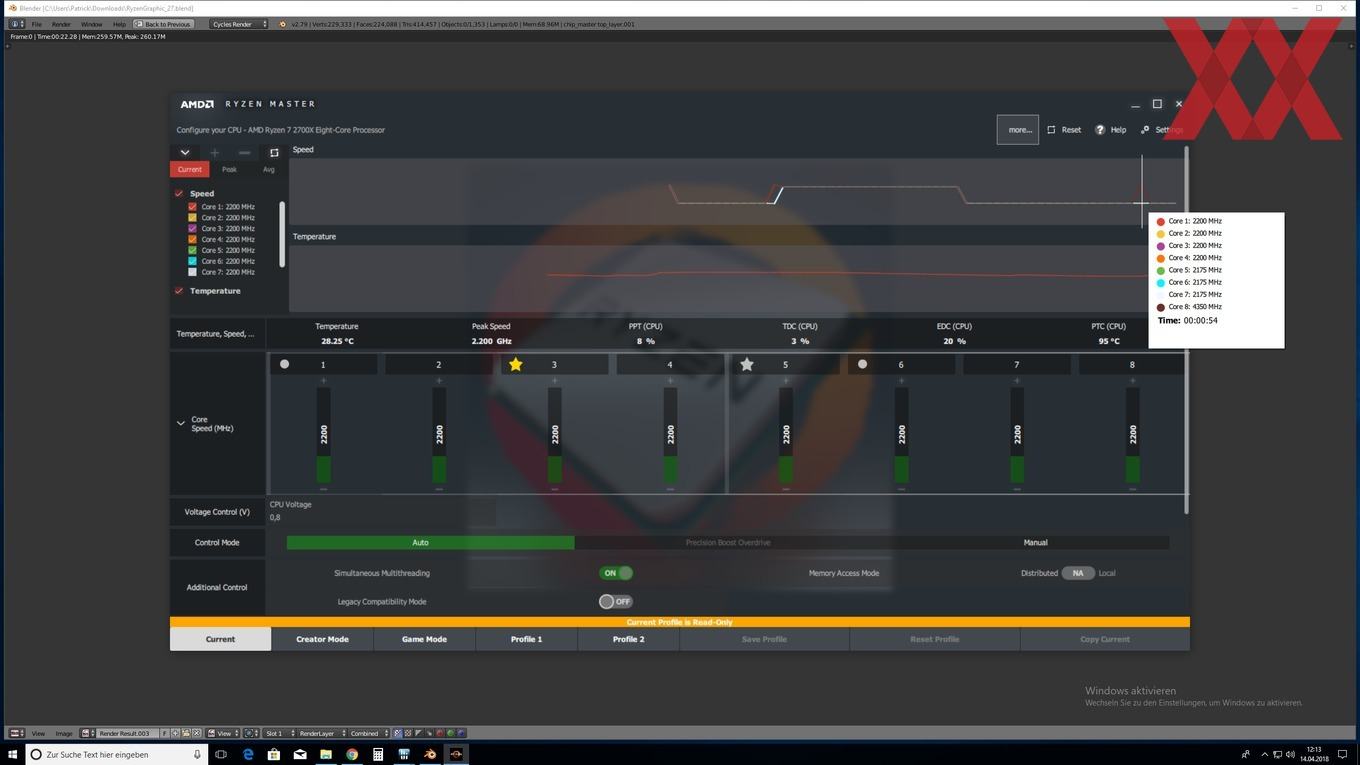This screenshot has height=765, width=1360.
Task: Click the gray dot icon on core 1
Action: pyautogui.click(x=285, y=364)
